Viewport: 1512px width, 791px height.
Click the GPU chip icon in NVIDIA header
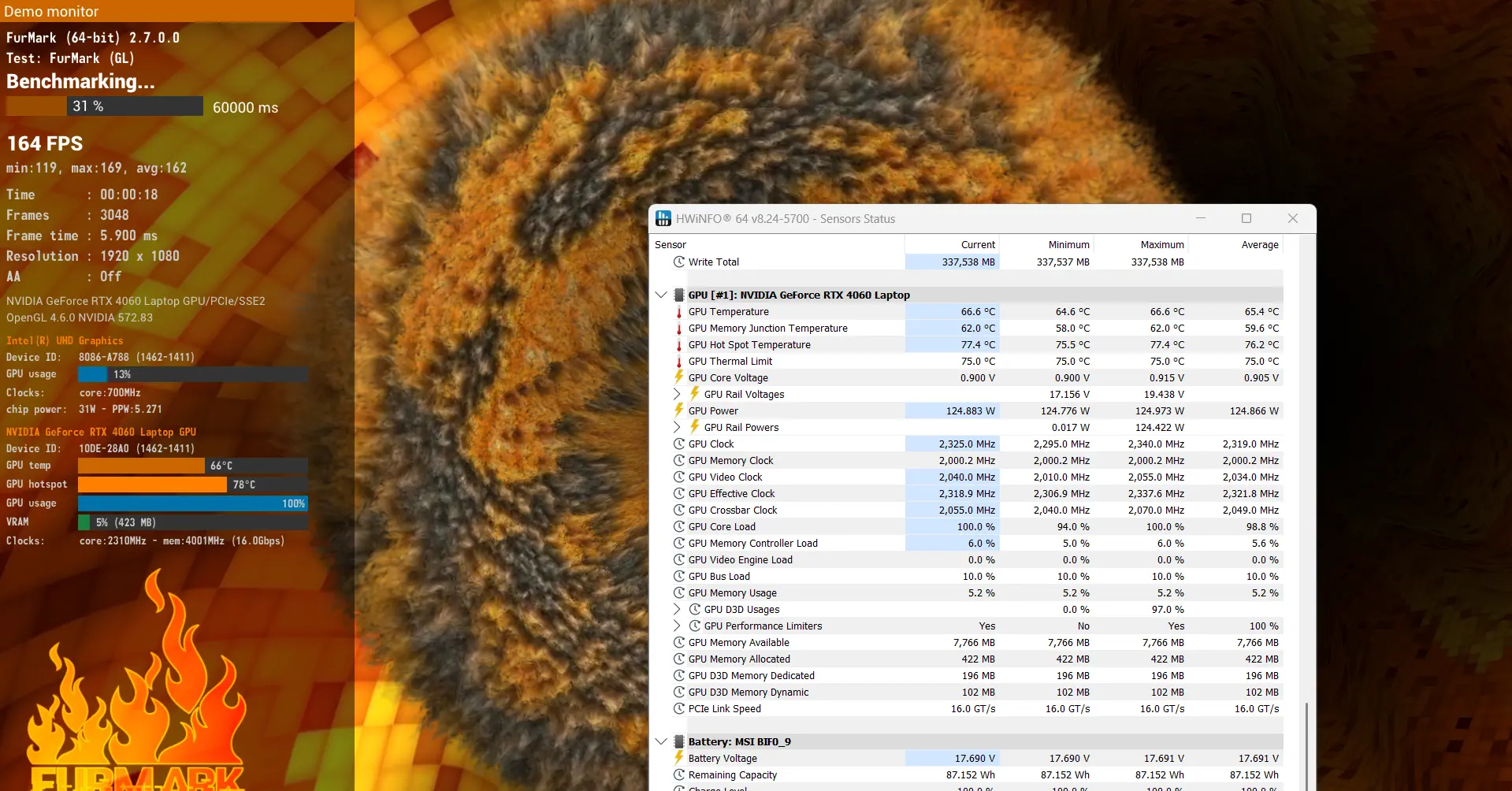click(678, 295)
